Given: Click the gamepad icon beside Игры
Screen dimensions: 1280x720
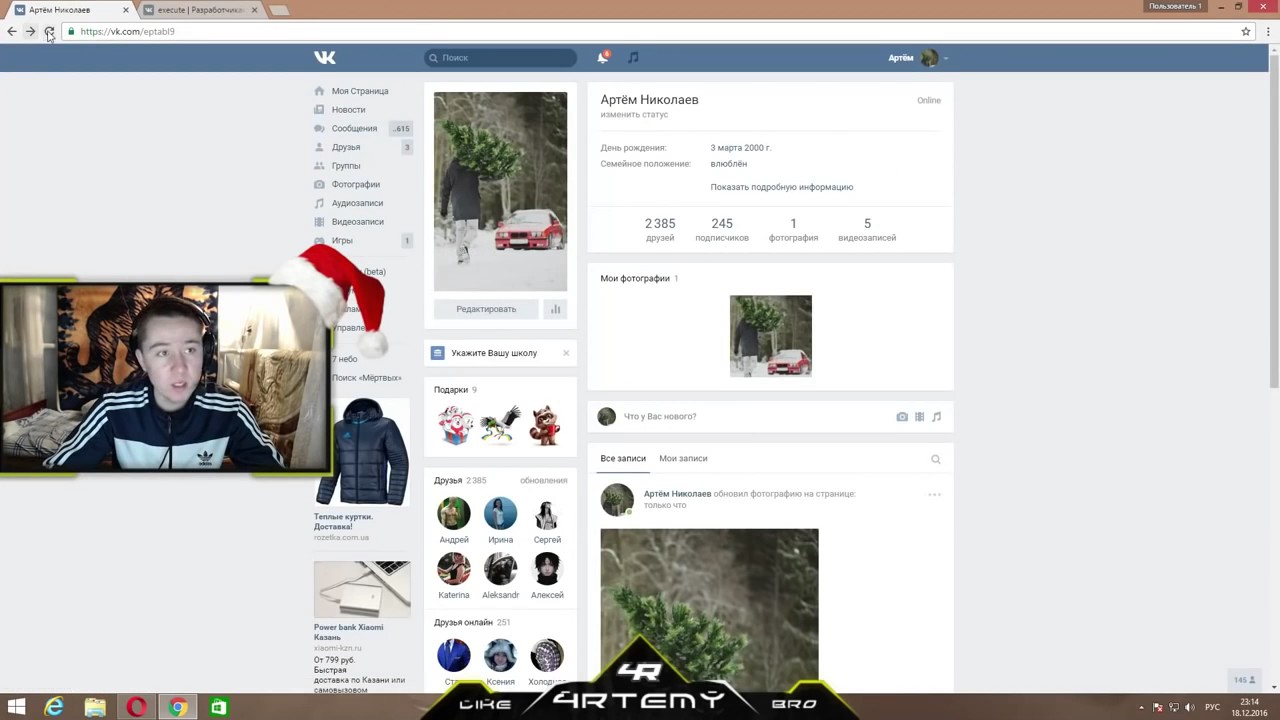Looking at the screenshot, I should (x=319, y=240).
